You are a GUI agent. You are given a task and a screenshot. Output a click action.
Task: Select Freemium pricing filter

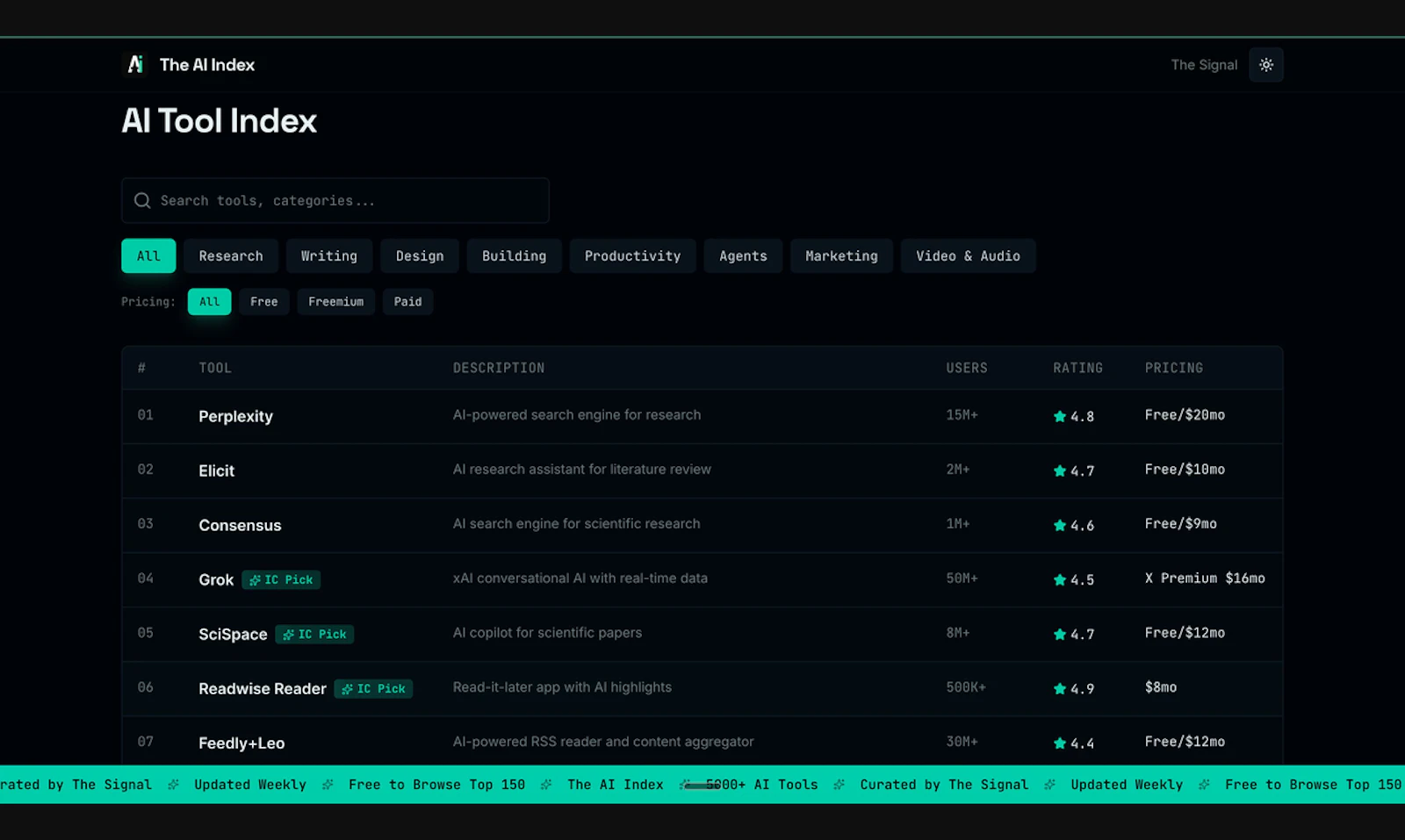click(336, 301)
